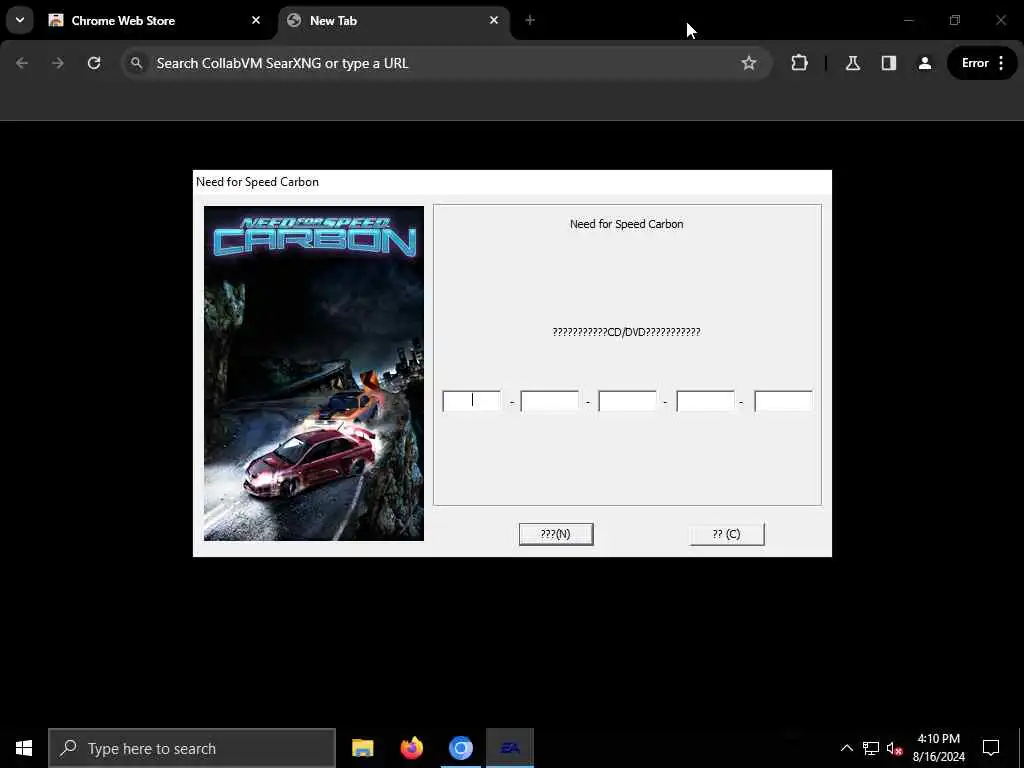Image resolution: width=1024 pixels, height=768 pixels.
Task: Open File Explorer from the taskbar
Action: point(362,748)
